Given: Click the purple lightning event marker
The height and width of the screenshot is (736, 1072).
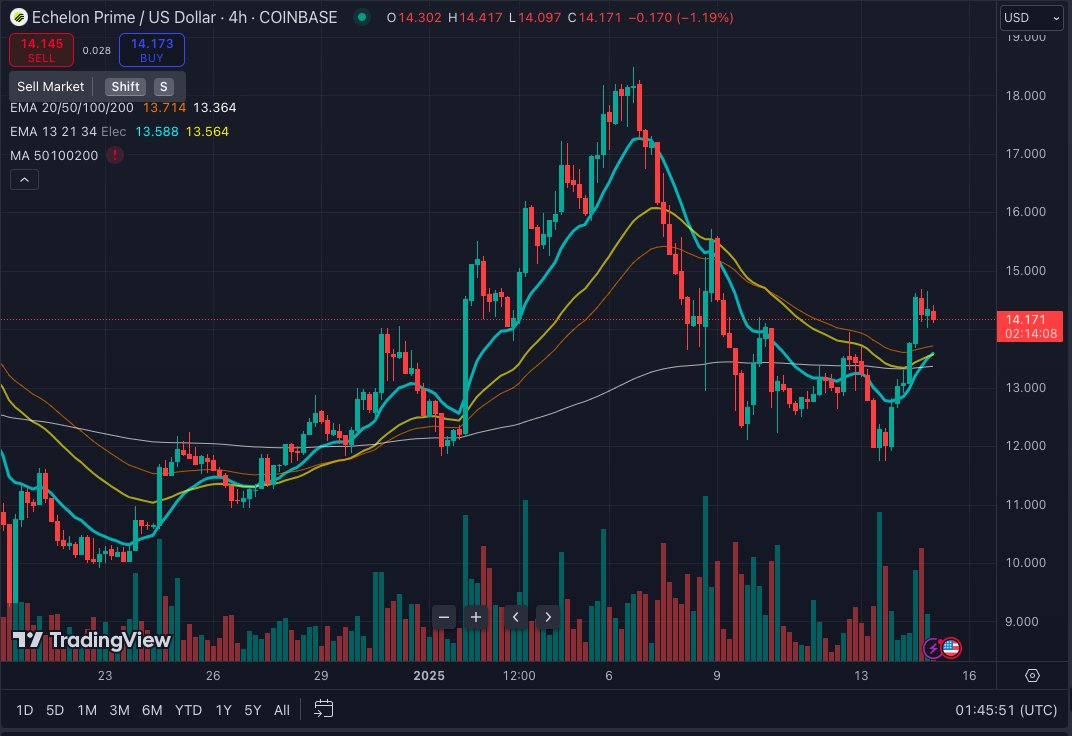Looking at the screenshot, I should tap(933, 647).
